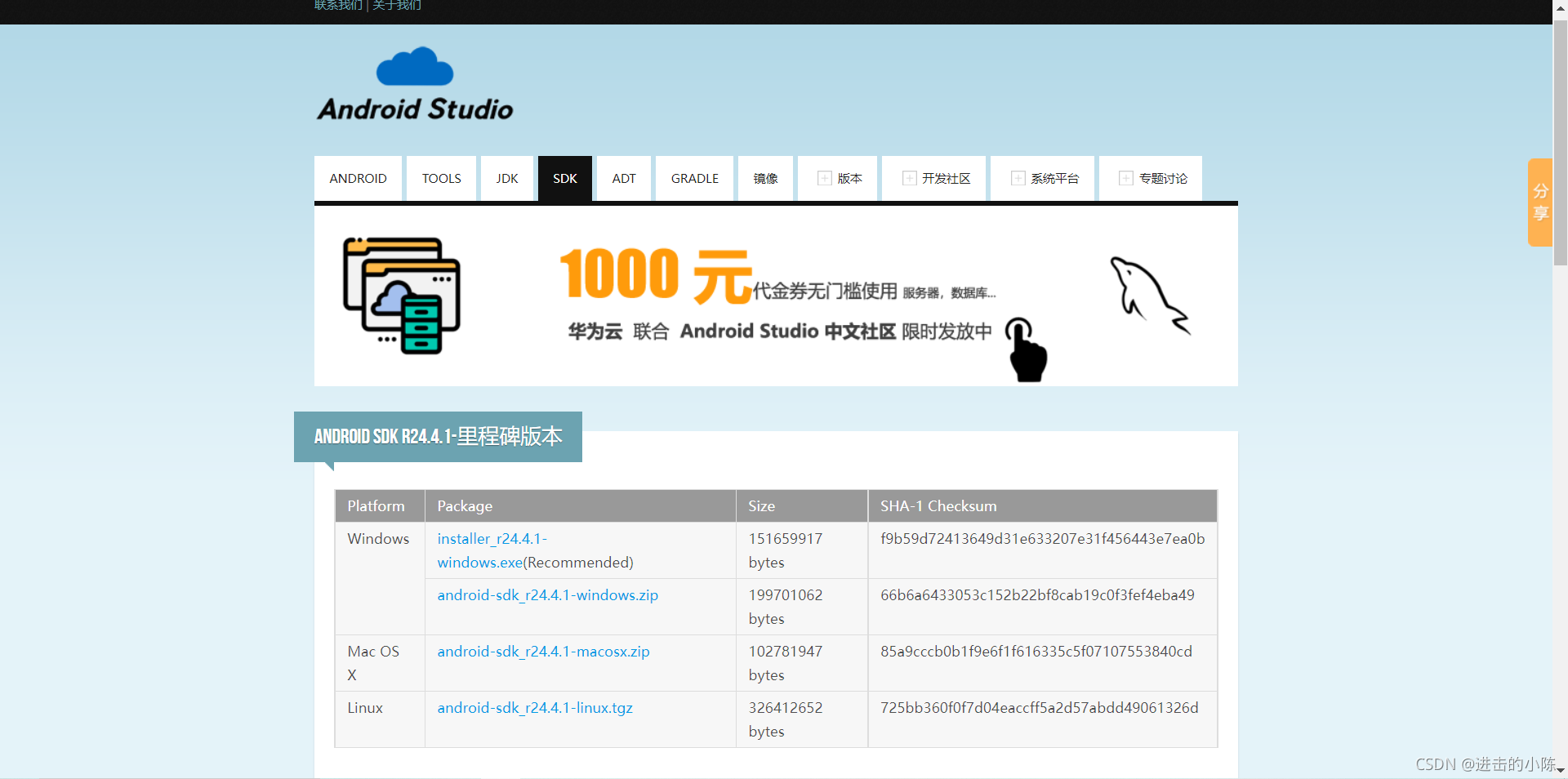The image size is (1568, 779).
Task: Click the size value 199701062 bytes
Action: (x=786, y=607)
